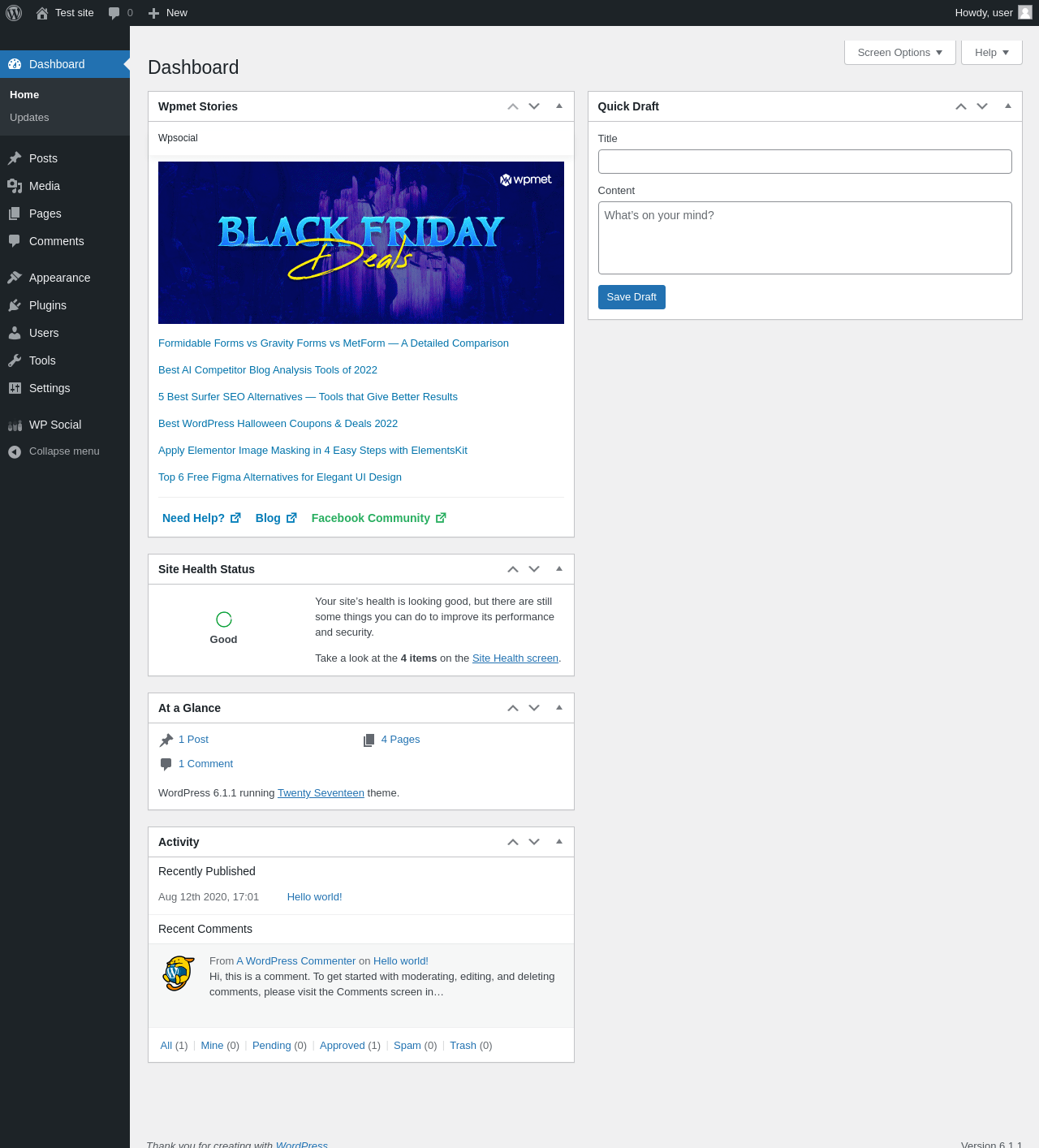Click the comment icon beside 1 Comment

(166, 764)
